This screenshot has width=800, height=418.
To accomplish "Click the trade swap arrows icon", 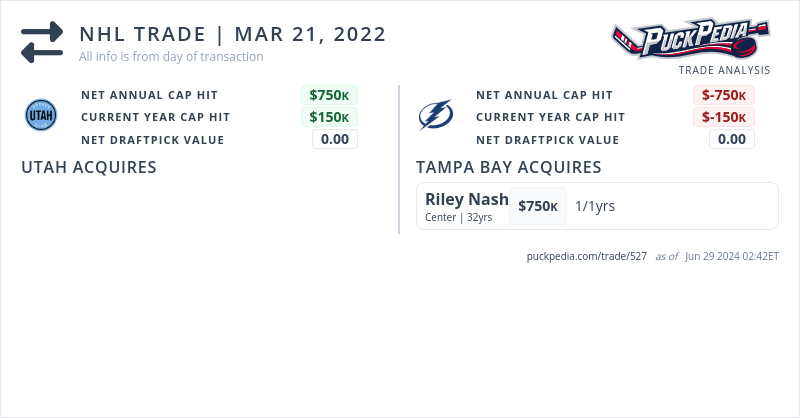I will [x=42, y=42].
